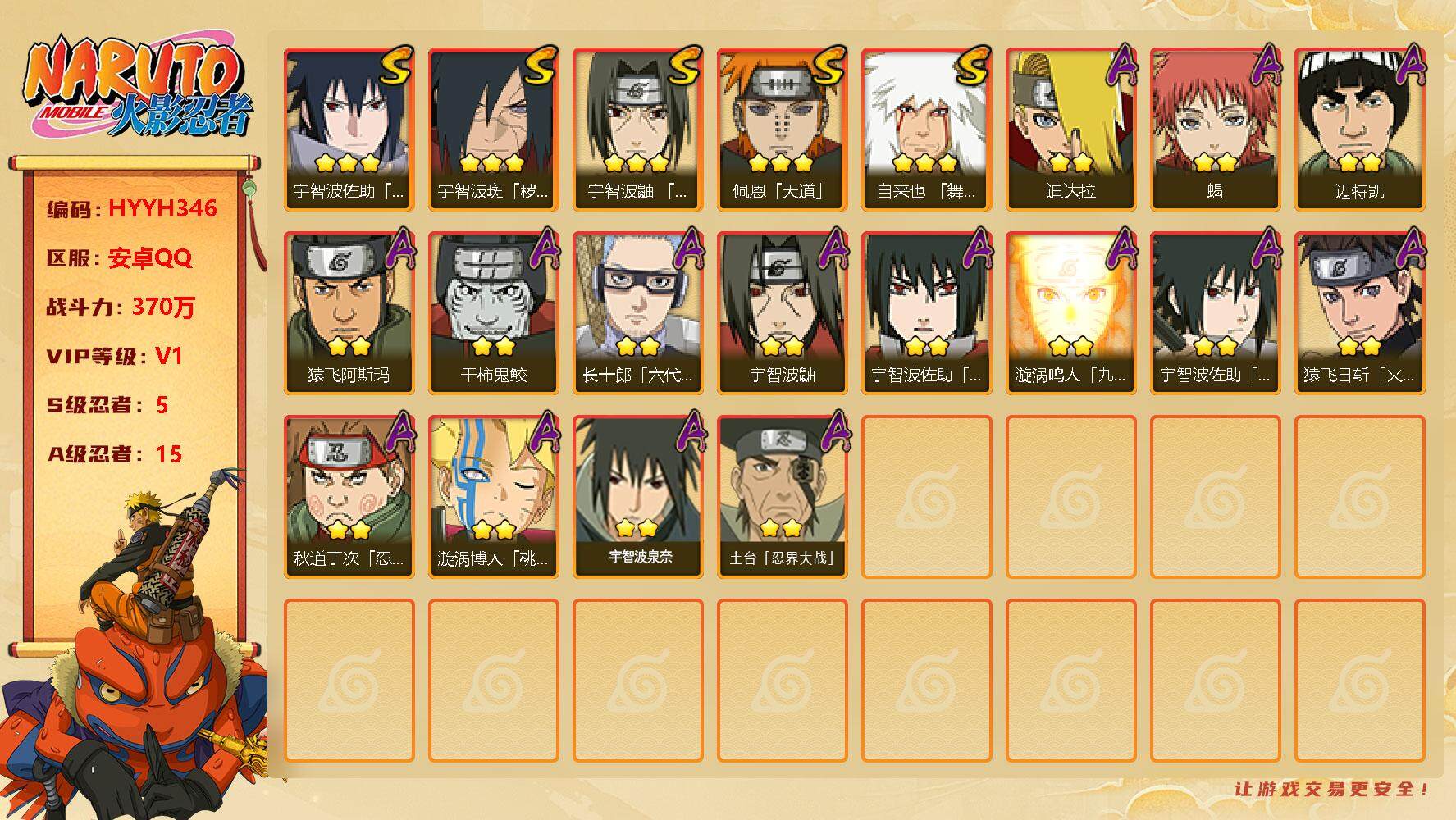
Task: Click the 自来也「舞...」 white-haired card
Action: pos(926,130)
